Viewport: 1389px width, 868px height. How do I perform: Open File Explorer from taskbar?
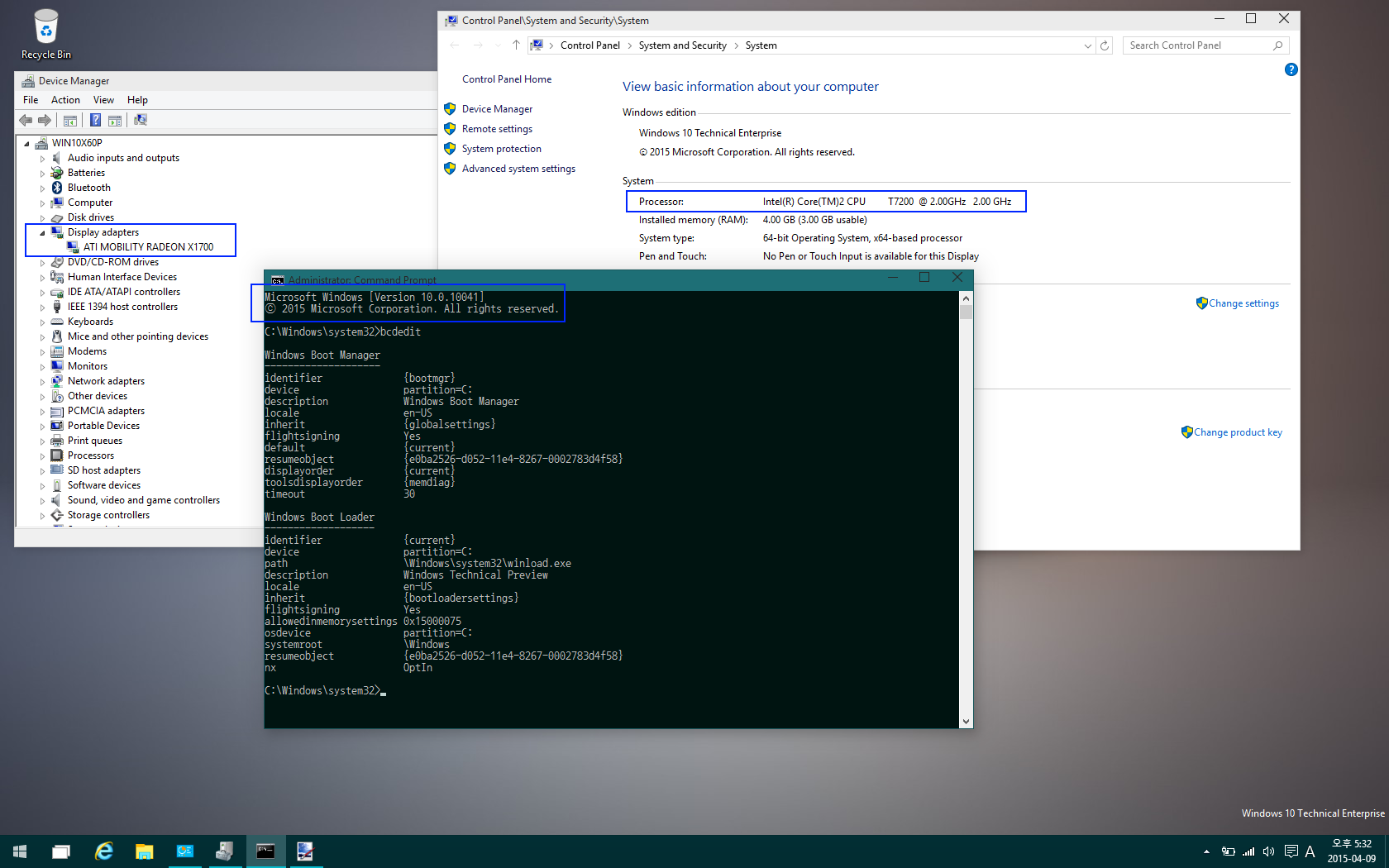click(145, 851)
